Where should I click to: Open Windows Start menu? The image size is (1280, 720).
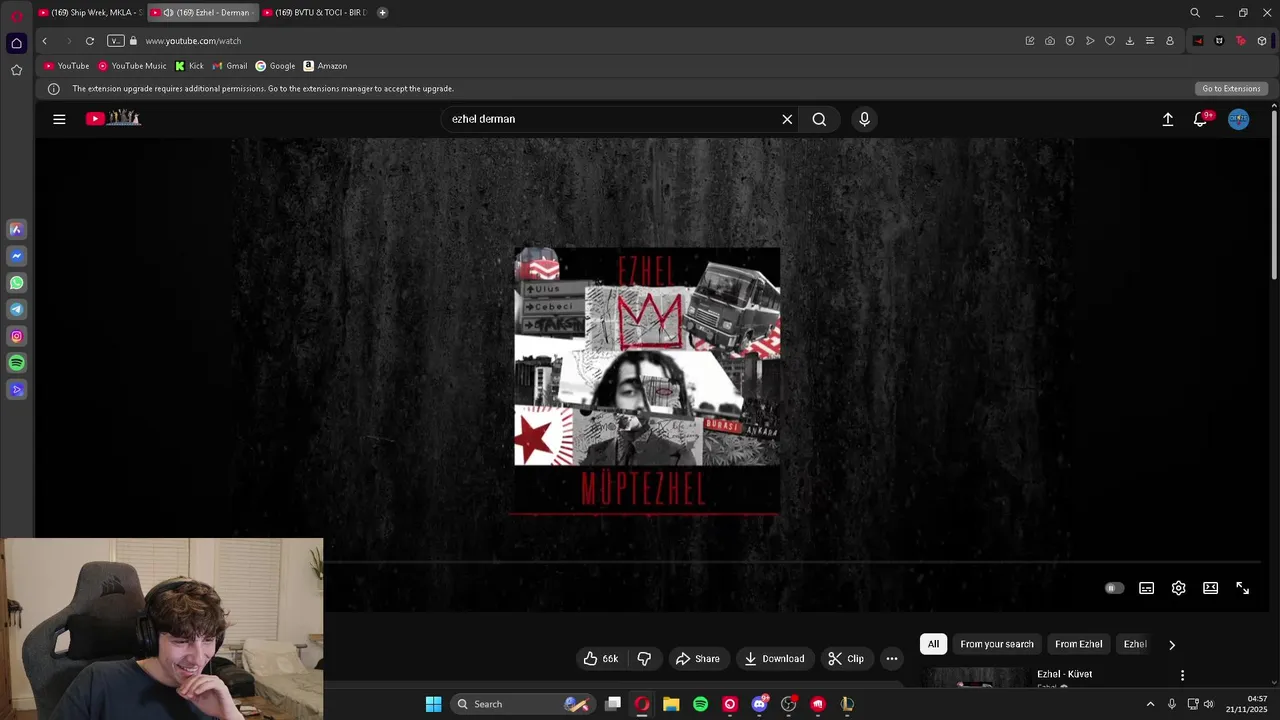click(x=433, y=704)
